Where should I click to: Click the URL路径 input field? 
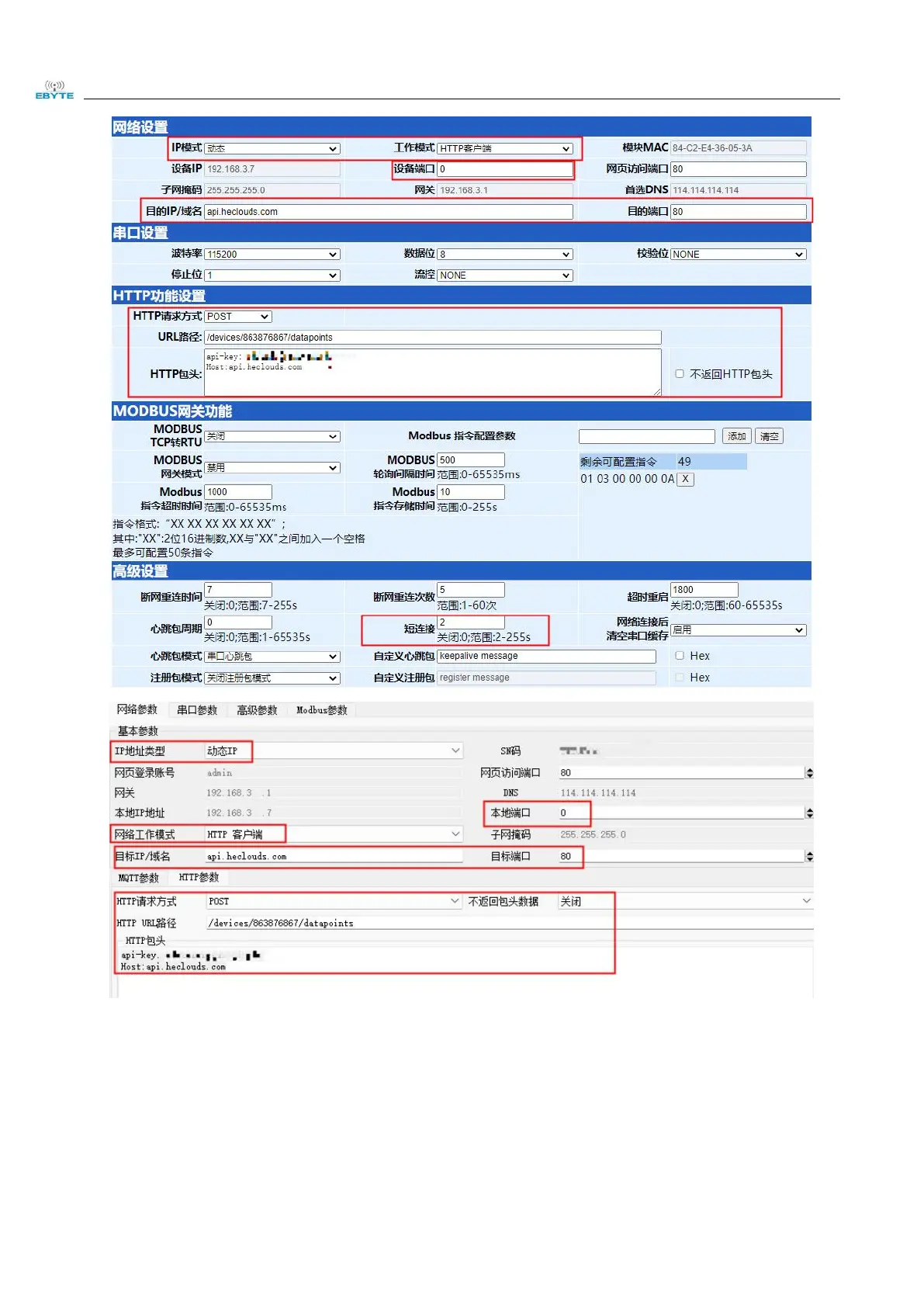tap(433, 337)
